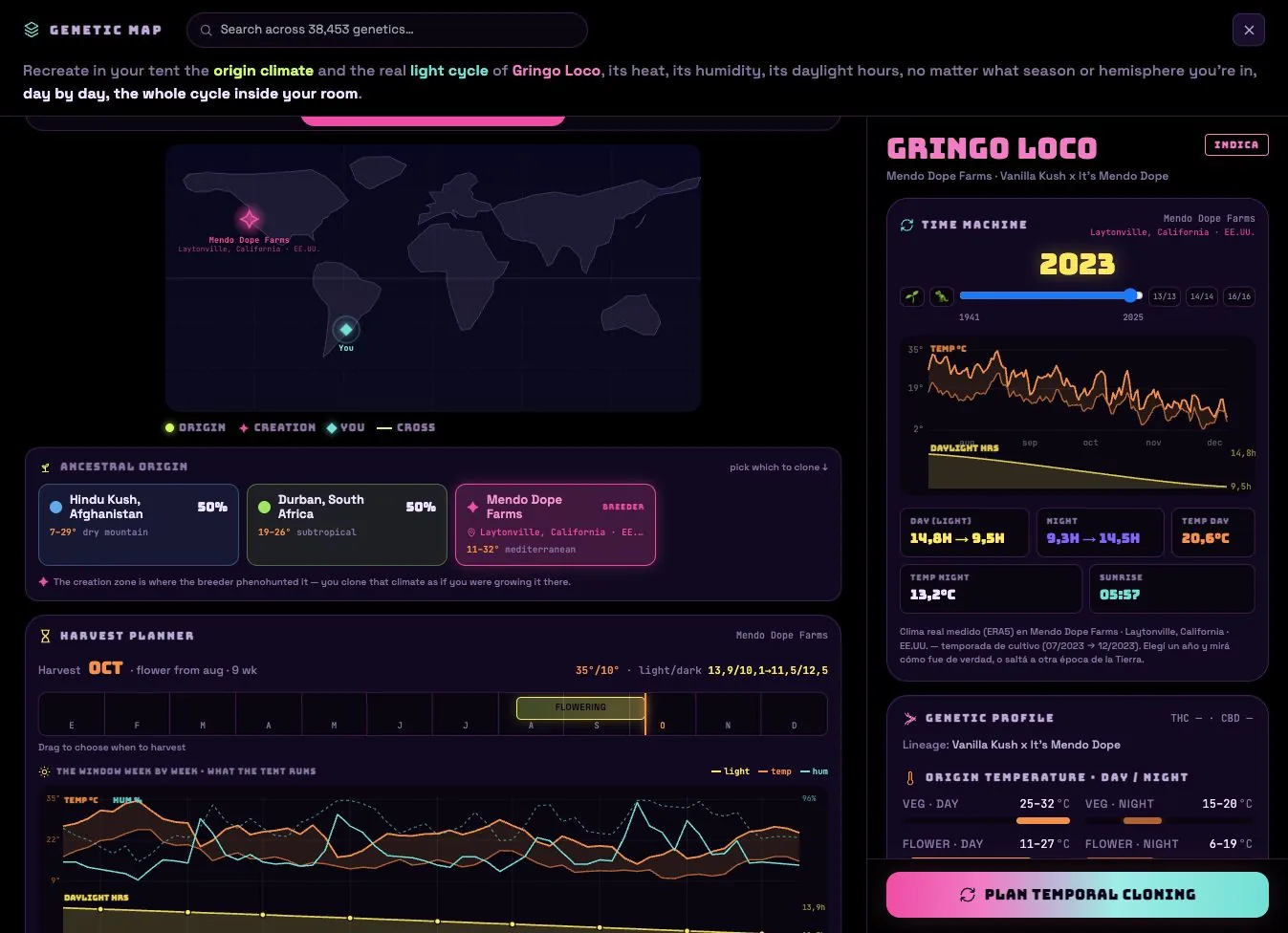The width and height of the screenshot is (1288, 933).
Task: Click the Genetic Profile DNA icon
Action: click(908, 718)
